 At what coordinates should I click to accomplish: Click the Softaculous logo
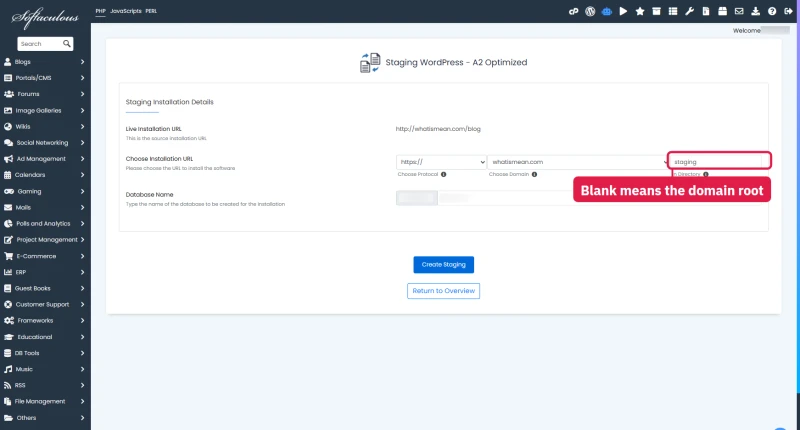point(45,17)
